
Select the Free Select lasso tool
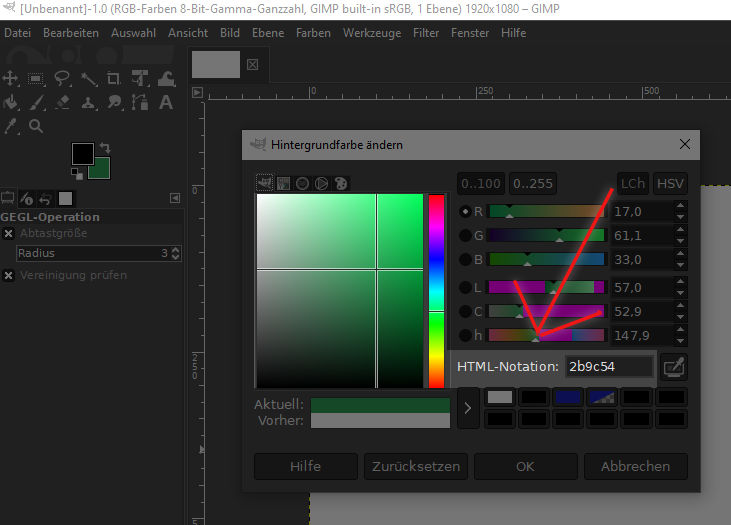tap(62, 78)
